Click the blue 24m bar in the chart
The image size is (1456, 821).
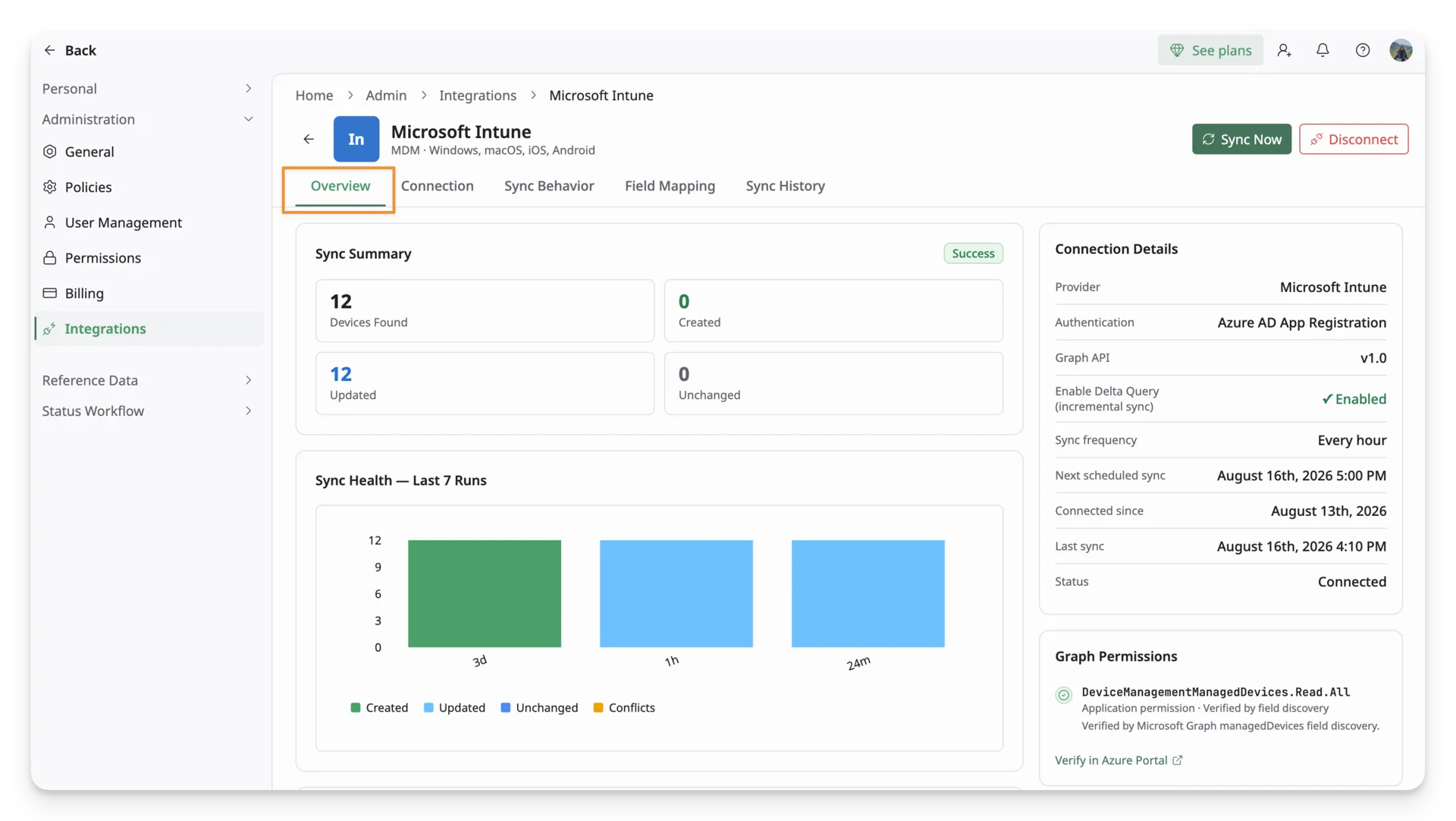pos(868,593)
